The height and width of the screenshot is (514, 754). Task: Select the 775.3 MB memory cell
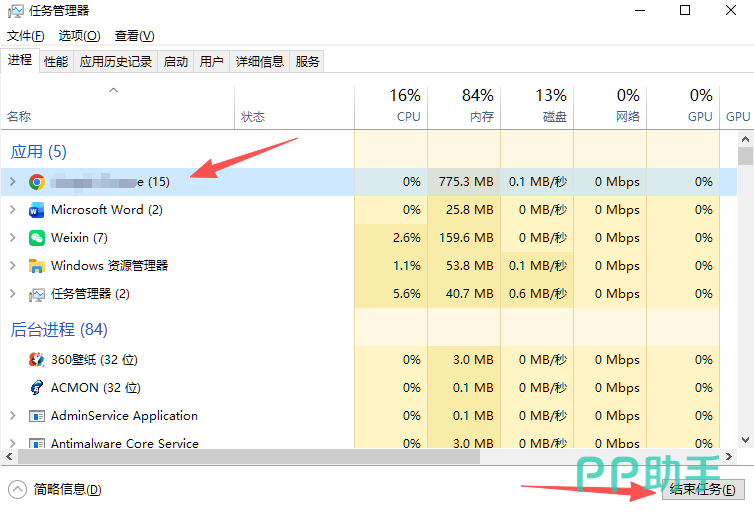(x=464, y=182)
